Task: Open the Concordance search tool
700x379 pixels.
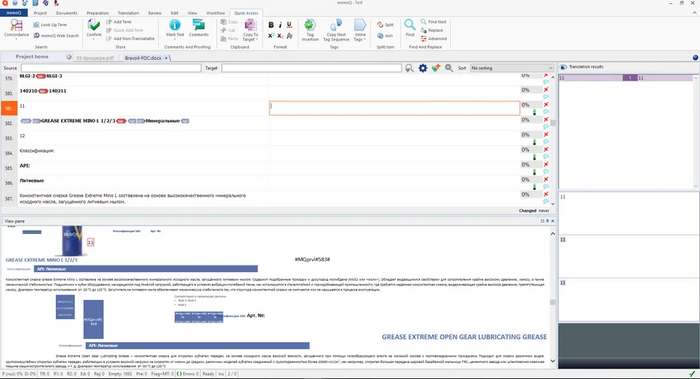Action: [x=16, y=29]
